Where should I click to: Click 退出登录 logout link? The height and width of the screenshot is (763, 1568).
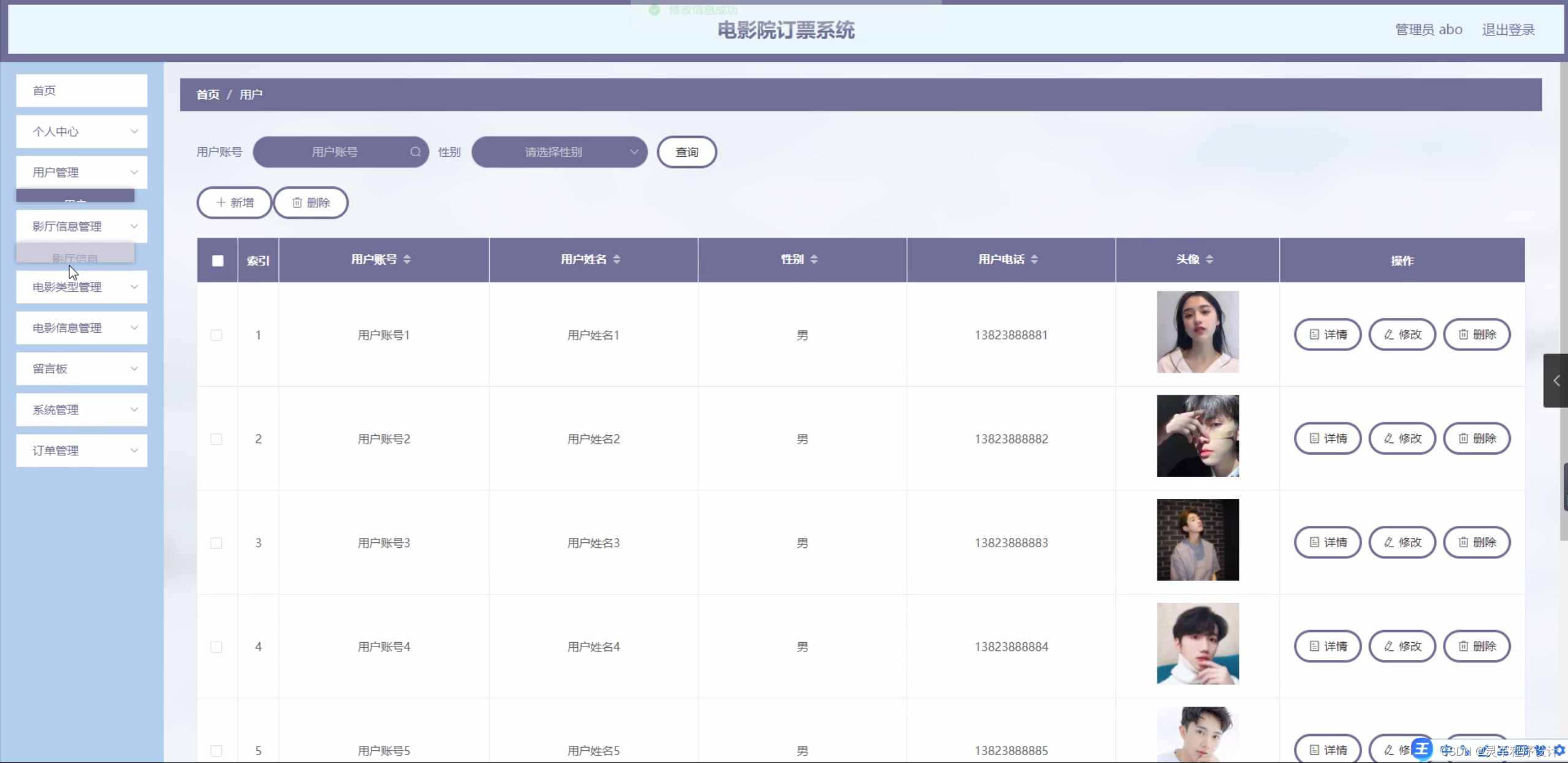(1508, 29)
